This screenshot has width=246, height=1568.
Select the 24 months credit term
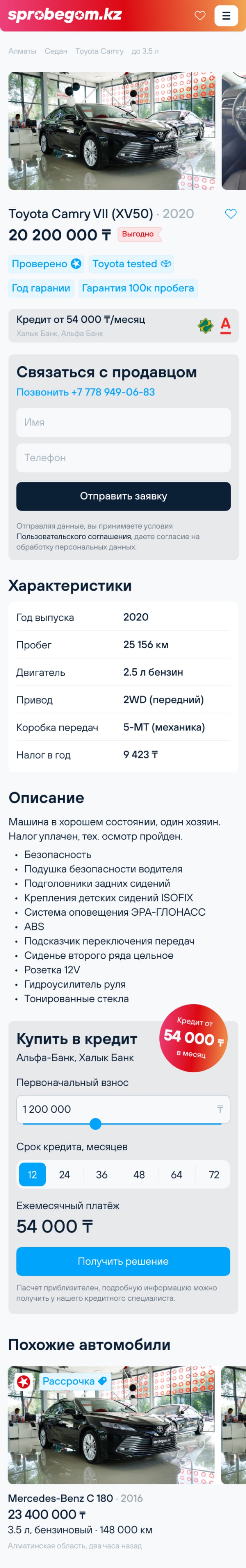64,1175
